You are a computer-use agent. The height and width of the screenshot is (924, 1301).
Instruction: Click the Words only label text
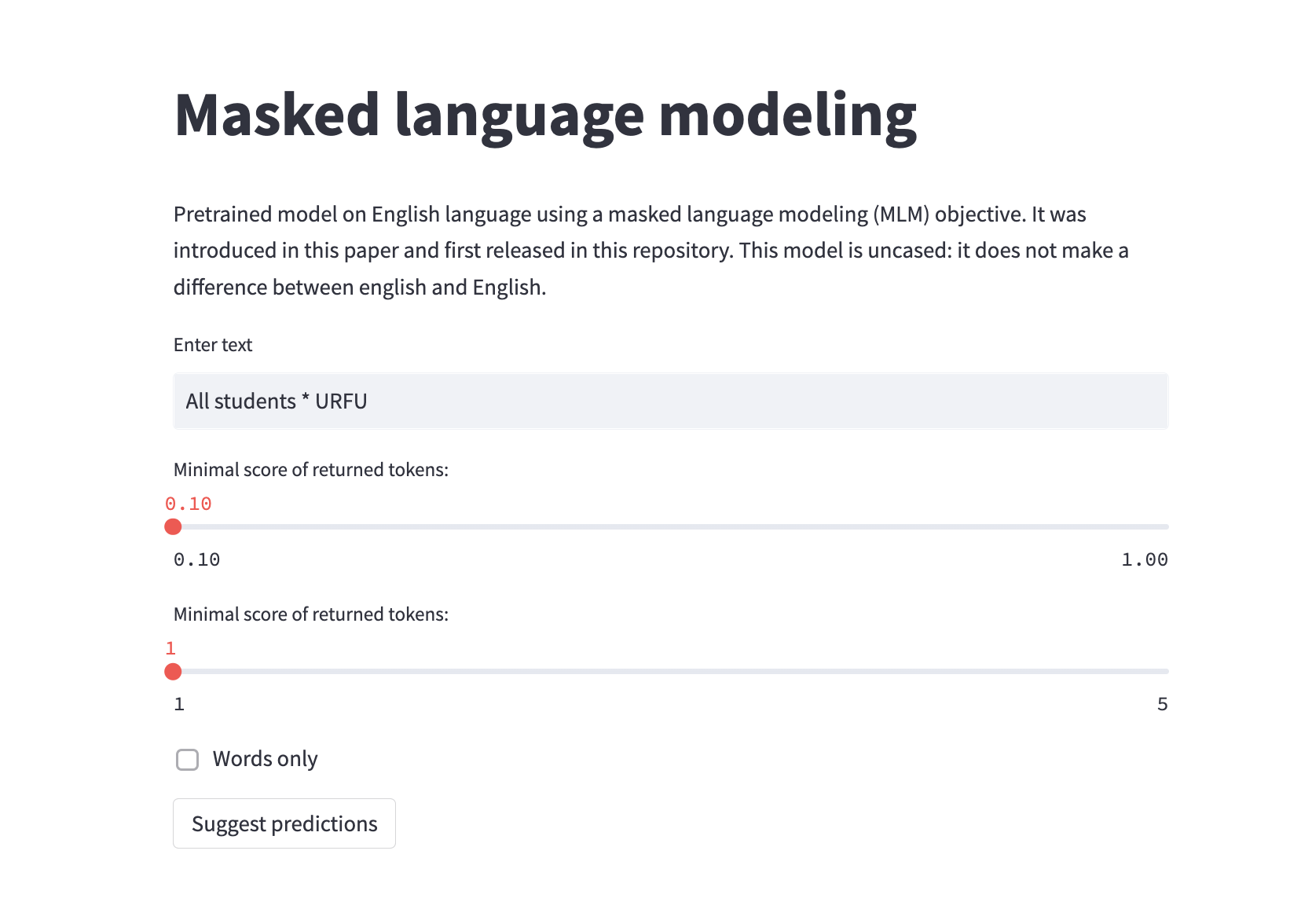(x=266, y=759)
